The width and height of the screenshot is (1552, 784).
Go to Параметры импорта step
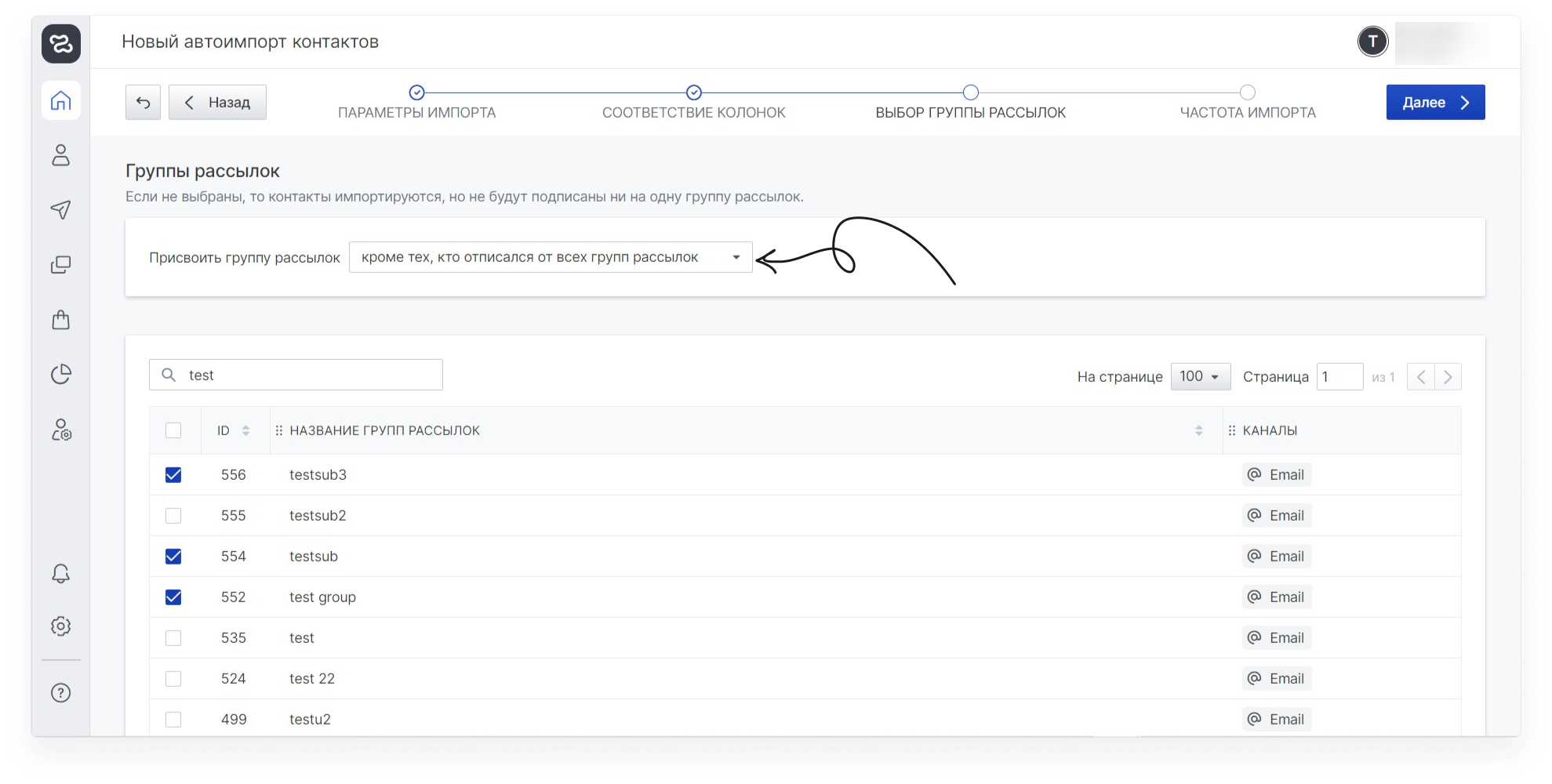pyautogui.click(x=417, y=103)
